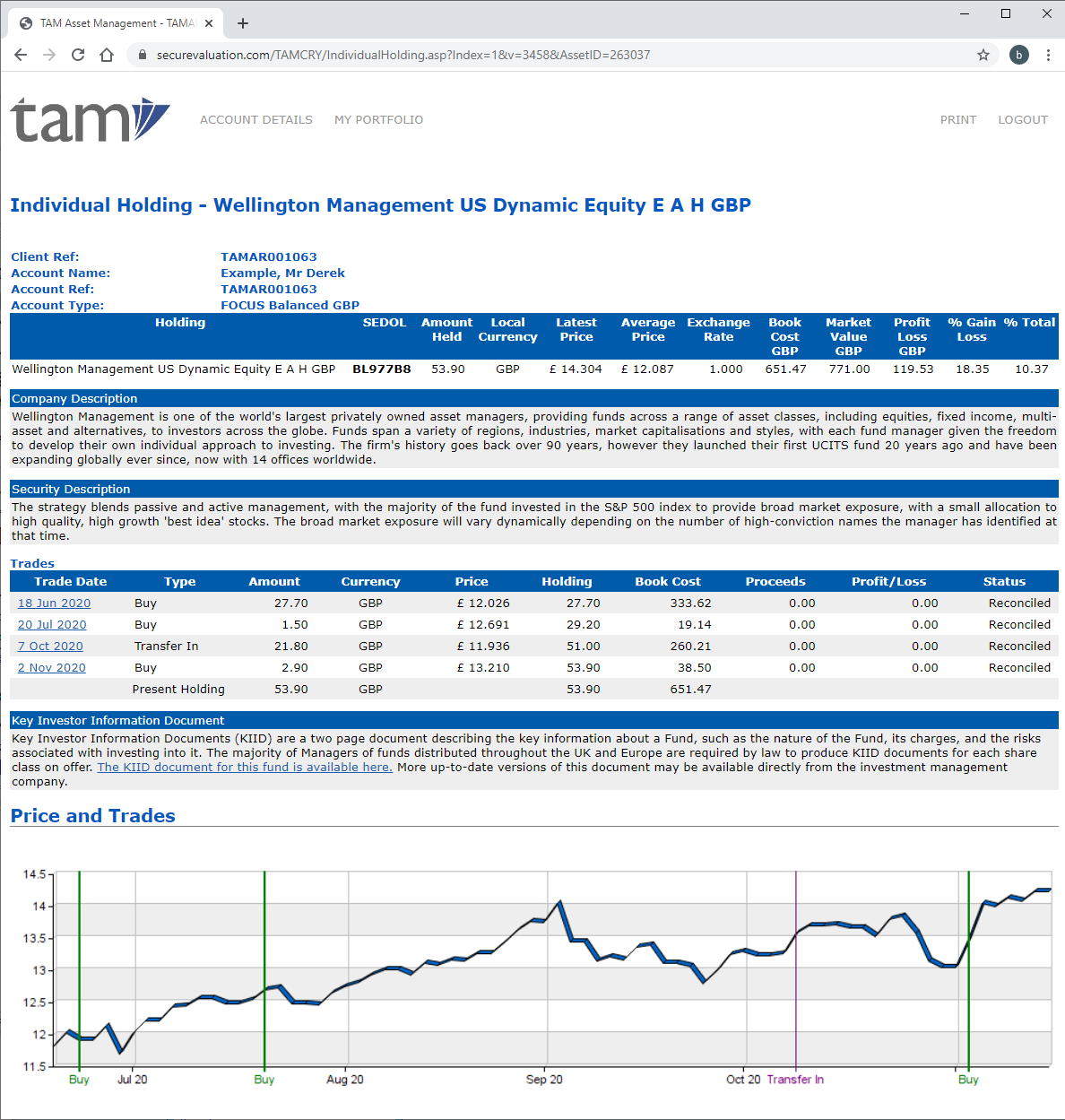Viewport: 1065px width, 1120px height.
Task: Click the Book Cost column header in Trades
Action: click(668, 582)
